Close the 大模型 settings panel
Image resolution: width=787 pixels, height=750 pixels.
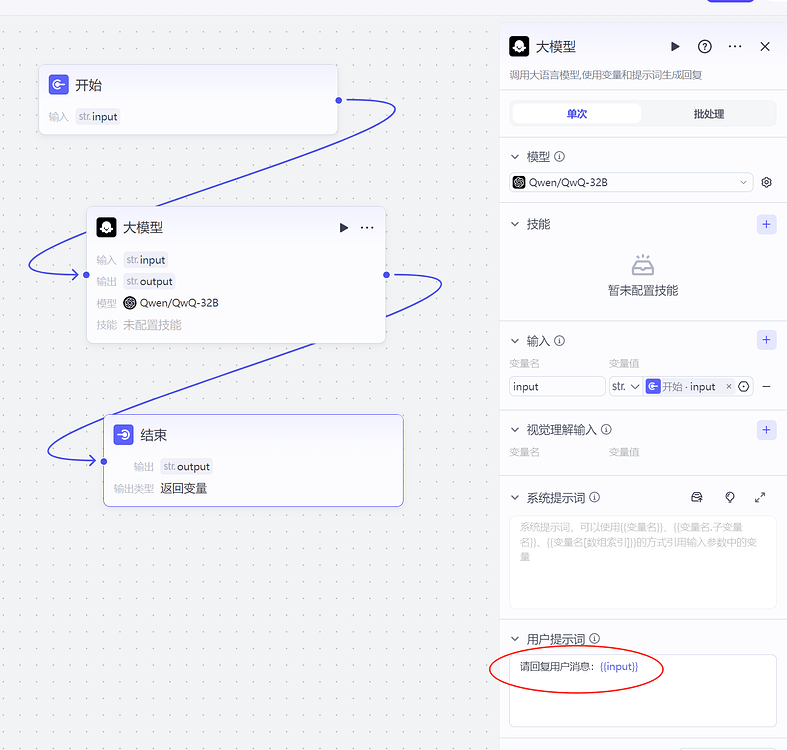[765, 47]
